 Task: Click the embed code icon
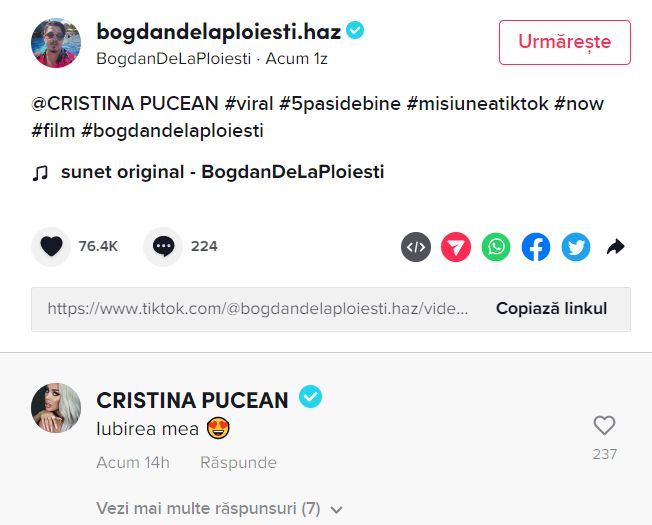[x=416, y=247]
